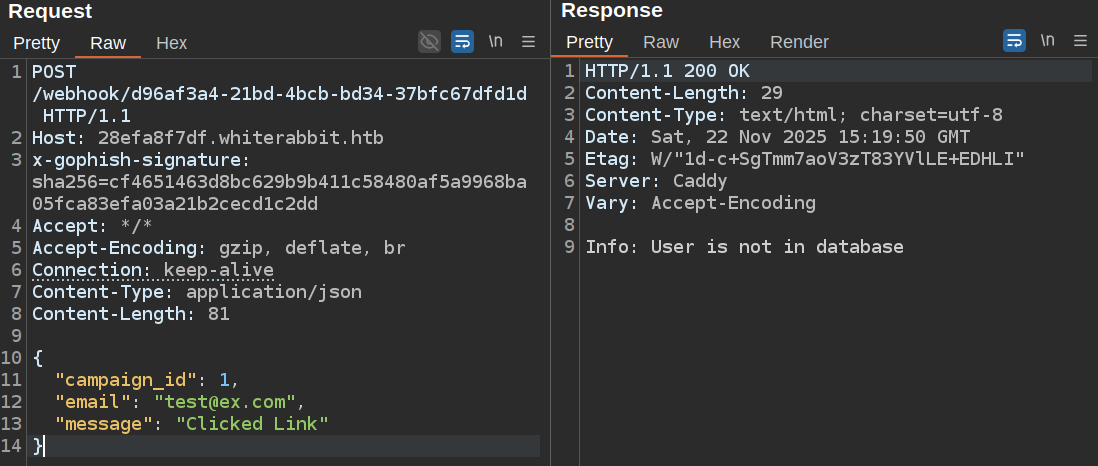Click the webhook URL path in request
Screen dimensions: 1098x466
tap(279, 94)
